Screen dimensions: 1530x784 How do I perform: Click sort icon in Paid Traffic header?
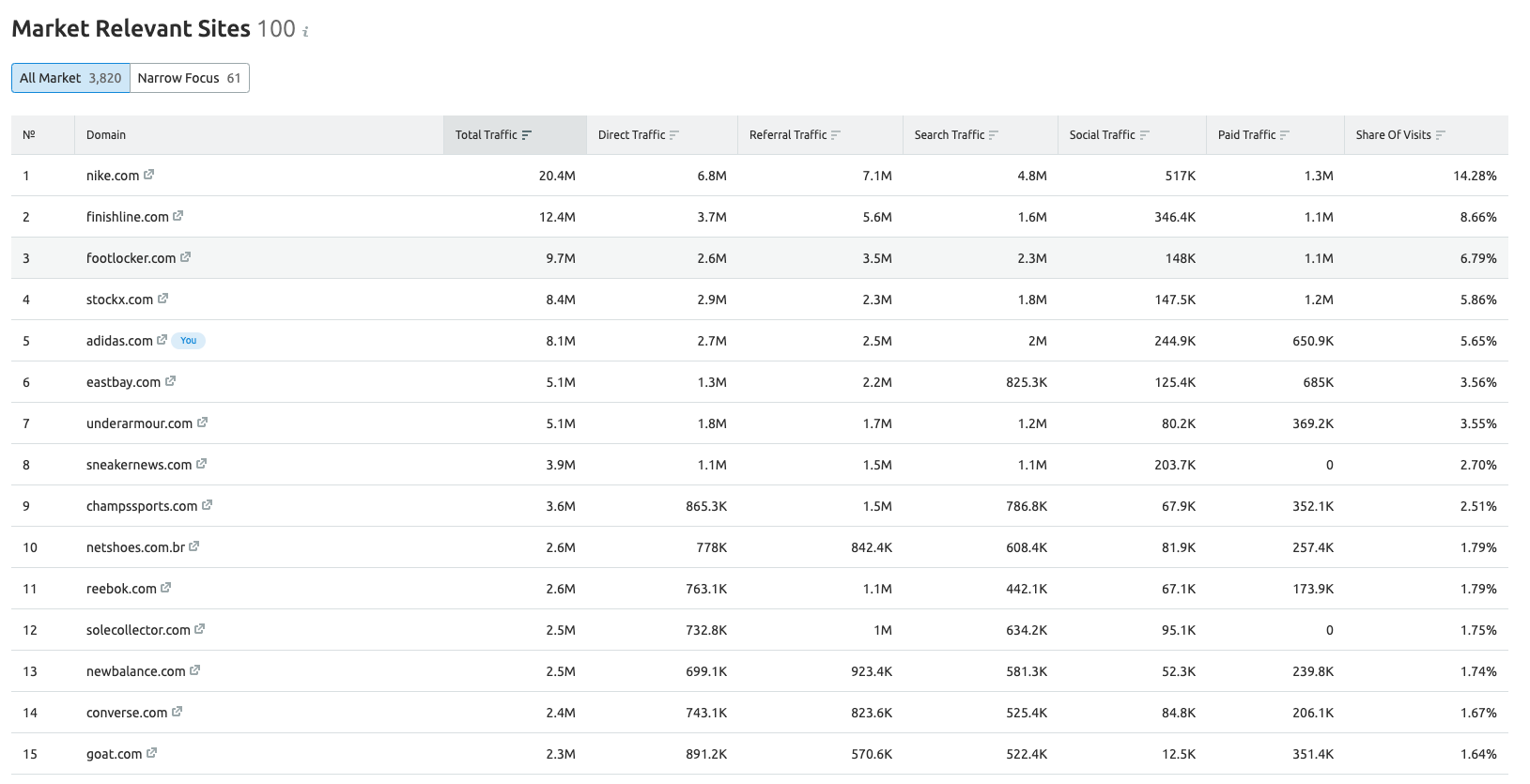[x=1285, y=135]
